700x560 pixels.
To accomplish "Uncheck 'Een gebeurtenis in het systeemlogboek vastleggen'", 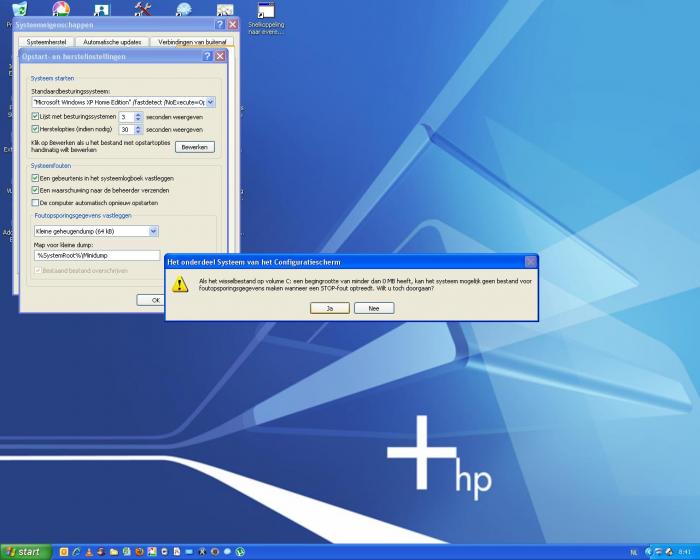I will 35,178.
